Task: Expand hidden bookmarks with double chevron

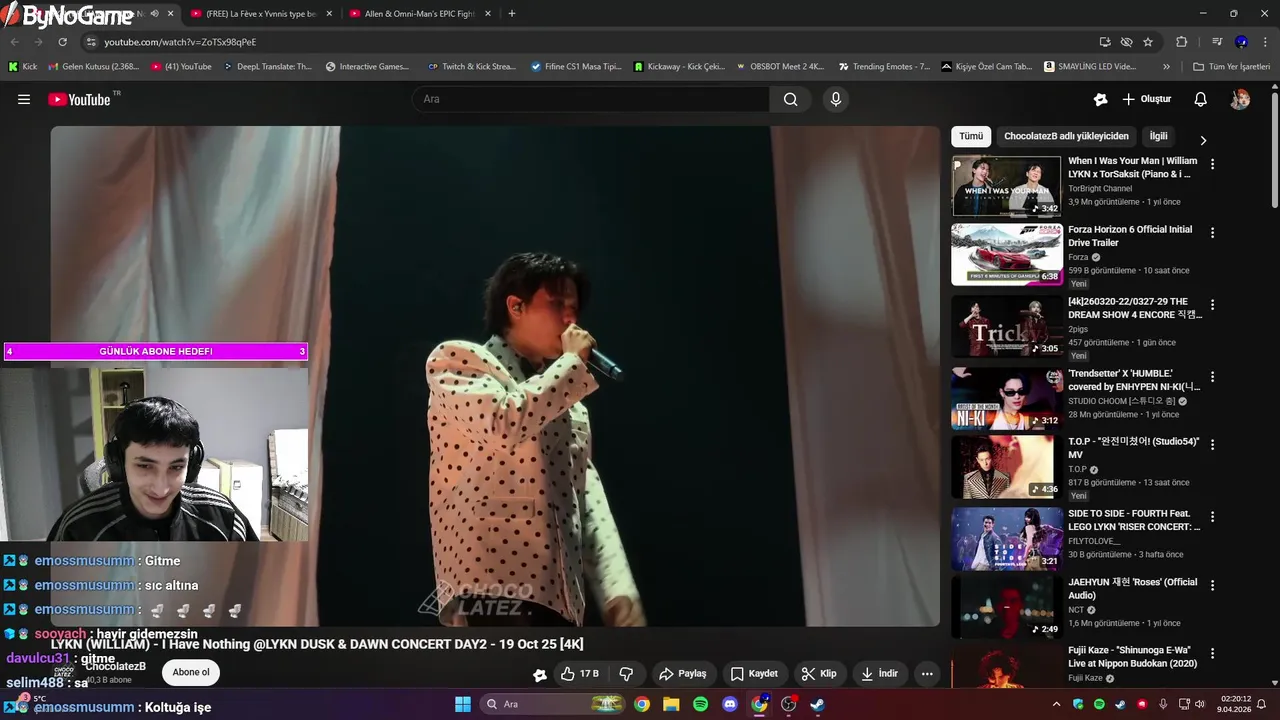Action: click(x=1166, y=67)
